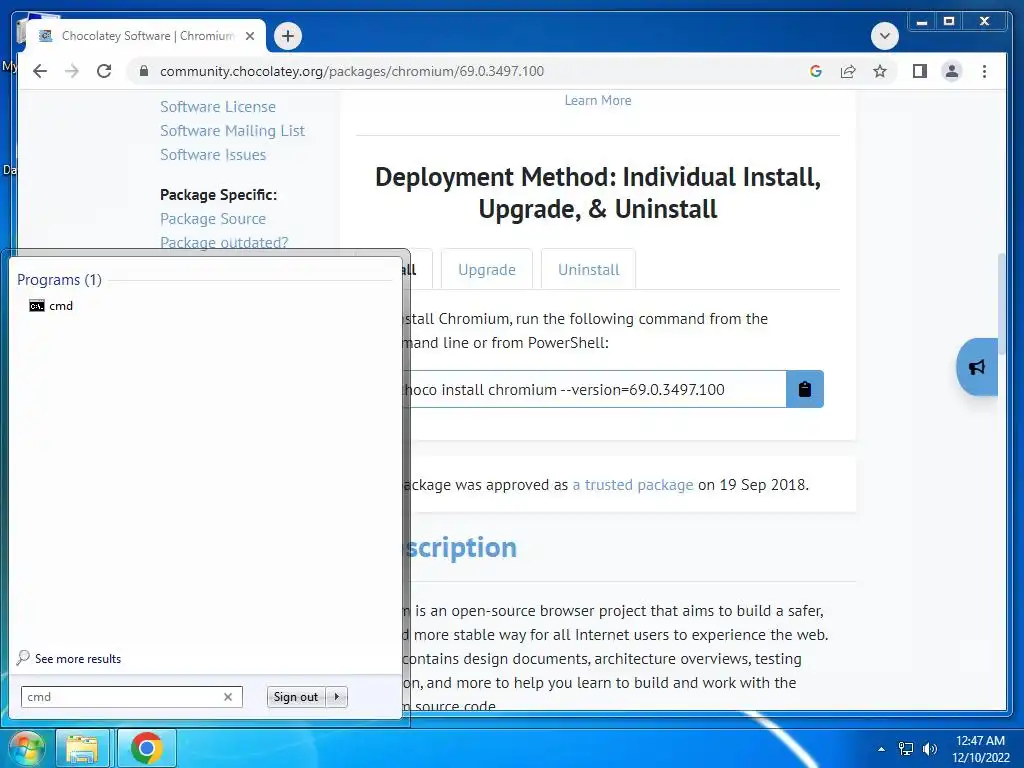Image resolution: width=1024 pixels, height=768 pixels.
Task: Click the browser forward arrow
Action: click(72, 71)
